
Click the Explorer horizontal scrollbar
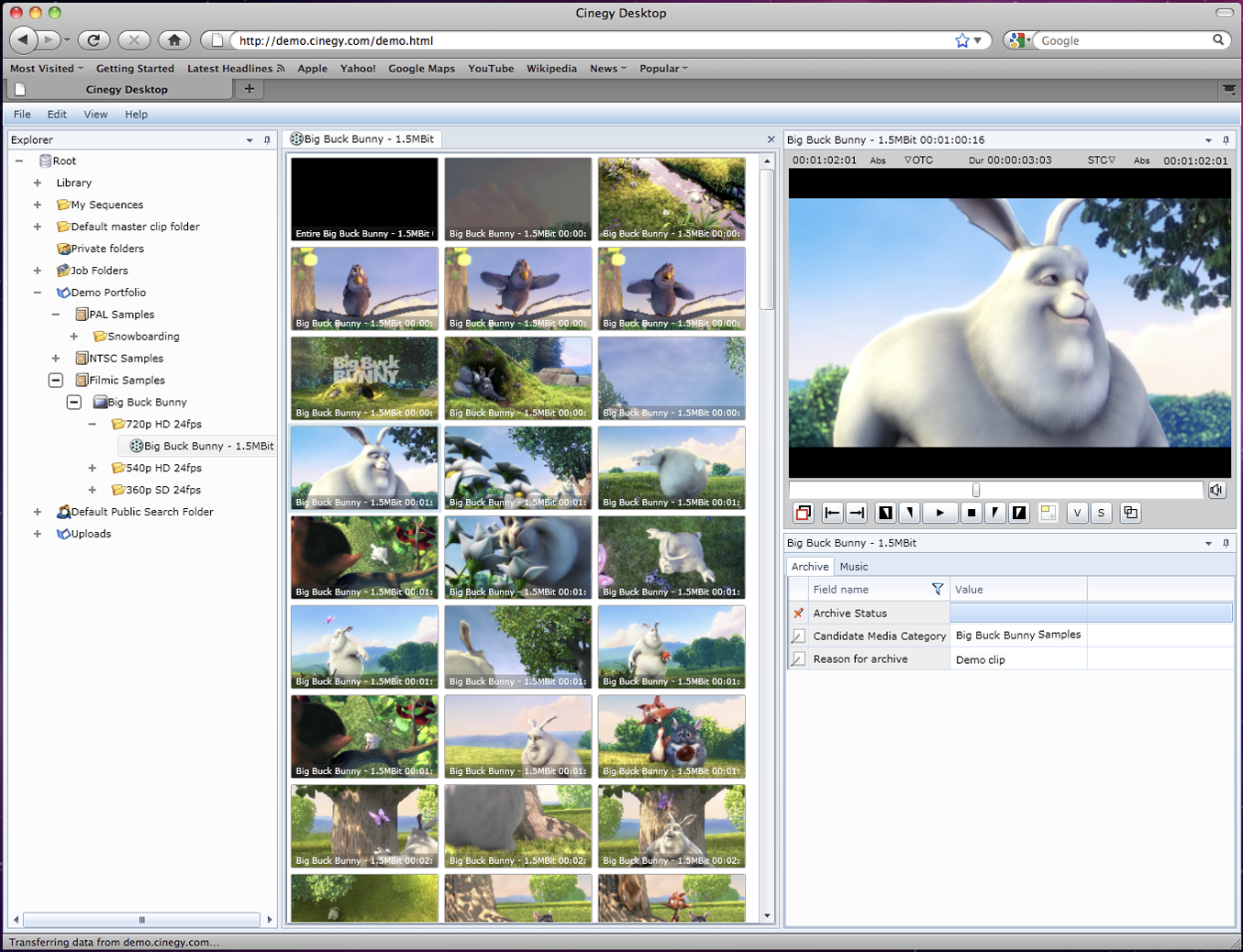pos(142,919)
